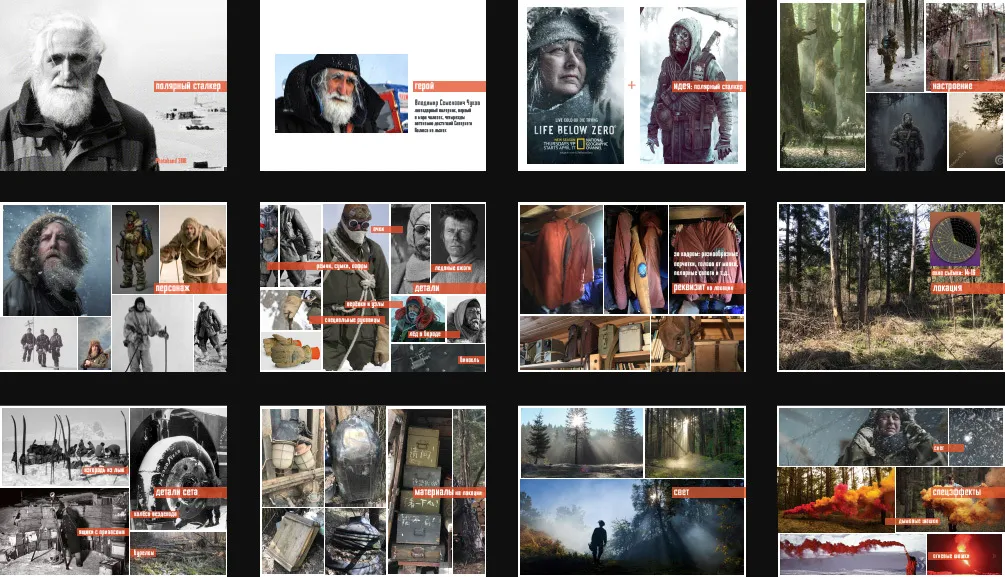Select the red smoke trail over snow image
The height and width of the screenshot is (577, 1005).
(x=852, y=554)
